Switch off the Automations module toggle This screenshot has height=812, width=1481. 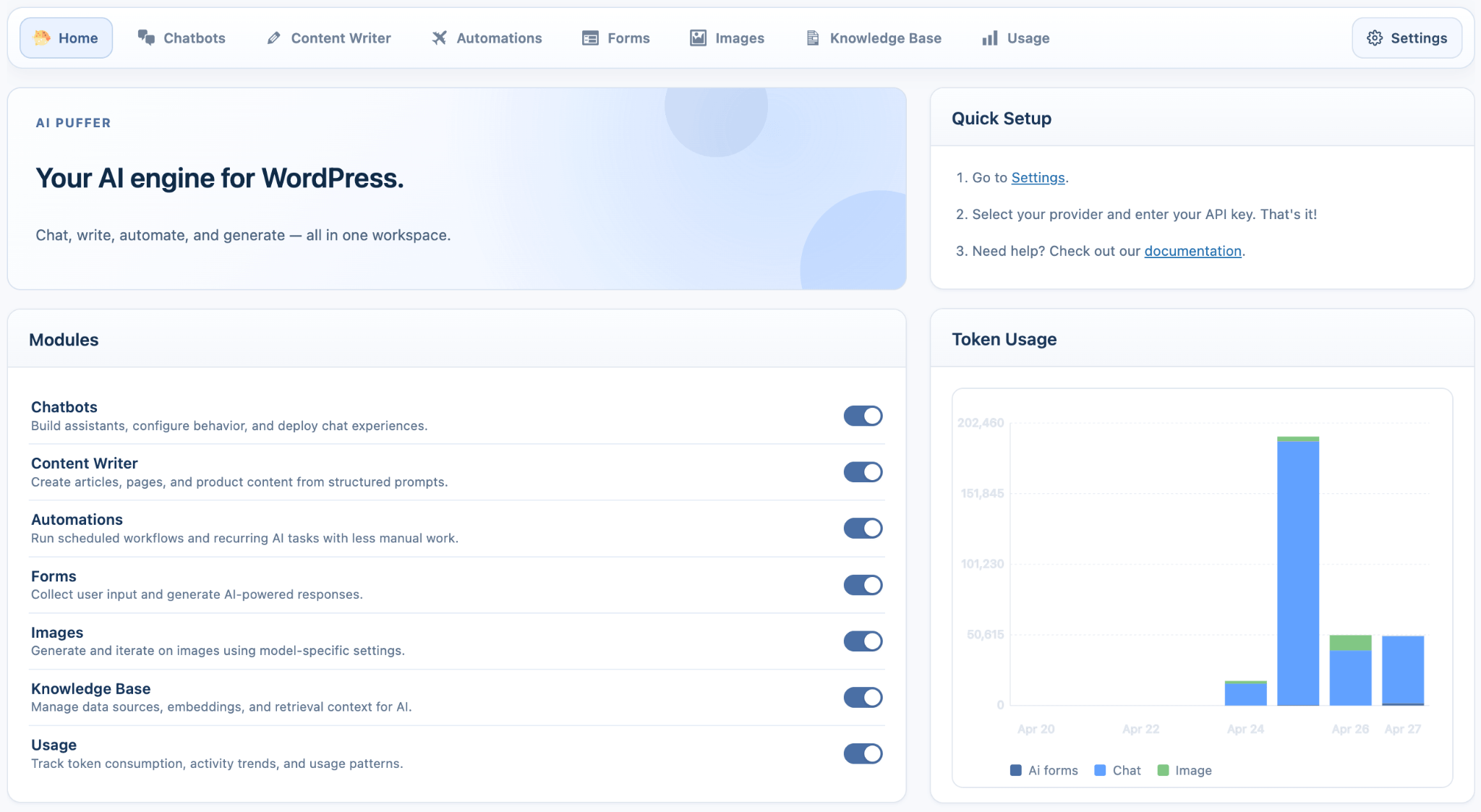point(863,529)
